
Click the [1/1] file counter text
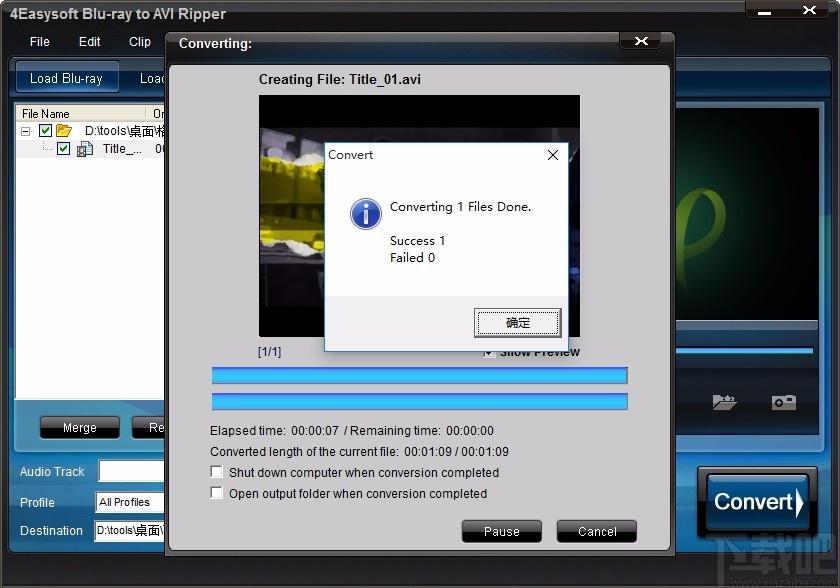pyautogui.click(x=269, y=352)
